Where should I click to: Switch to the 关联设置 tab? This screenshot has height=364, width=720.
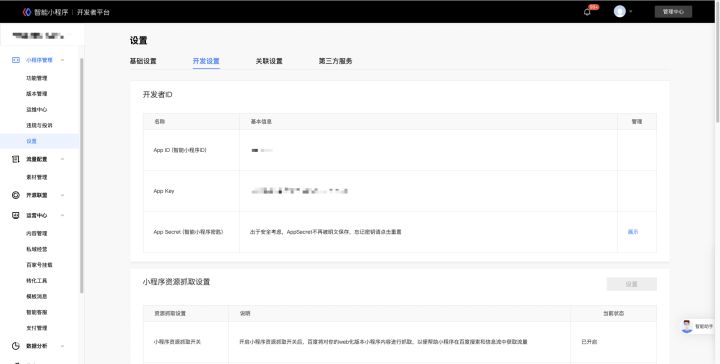[x=269, y=61]
